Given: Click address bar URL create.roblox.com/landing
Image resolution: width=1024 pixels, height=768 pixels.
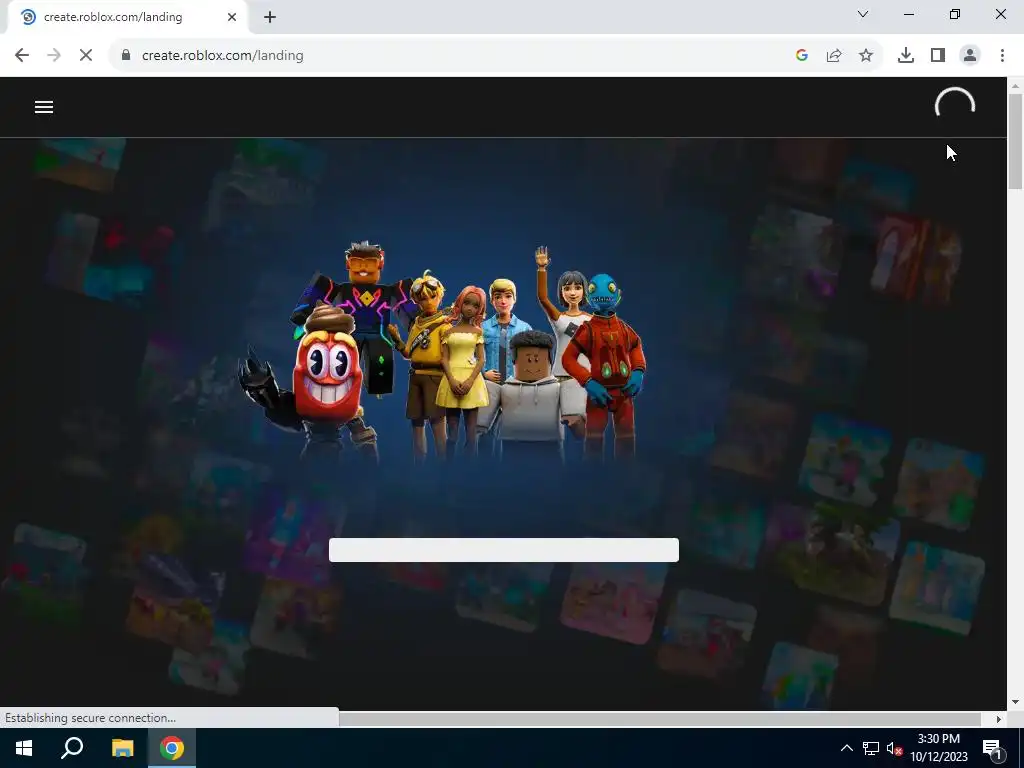Looking at the screenshot, I should coord(223,56).
